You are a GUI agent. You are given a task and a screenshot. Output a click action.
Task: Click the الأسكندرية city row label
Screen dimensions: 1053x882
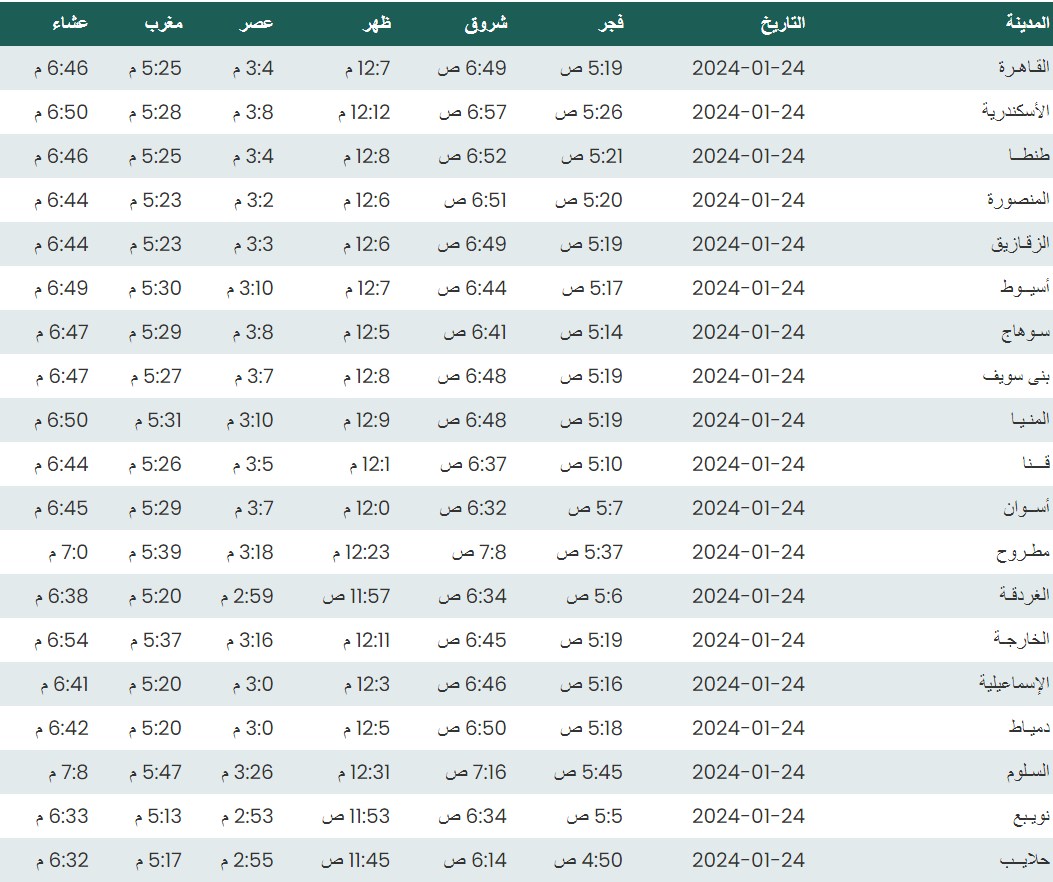tap(1015, 112)
